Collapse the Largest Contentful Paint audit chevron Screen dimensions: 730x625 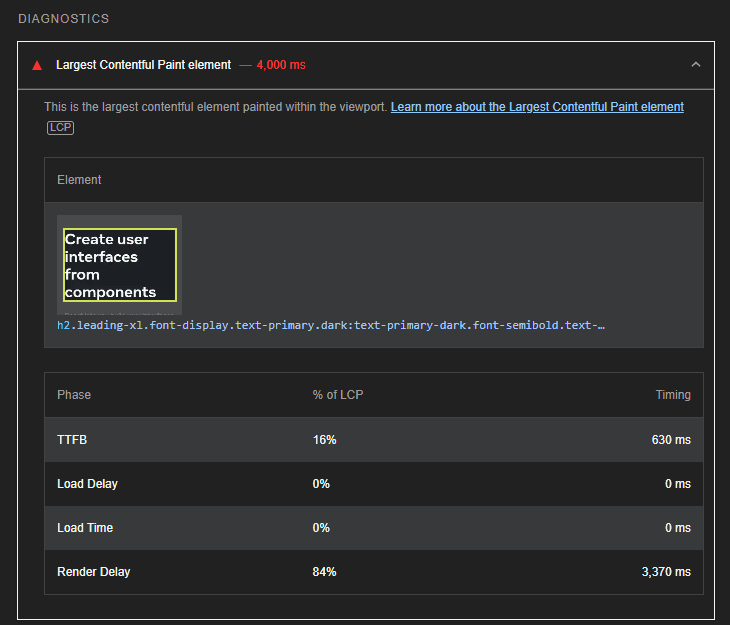point(696,65)
